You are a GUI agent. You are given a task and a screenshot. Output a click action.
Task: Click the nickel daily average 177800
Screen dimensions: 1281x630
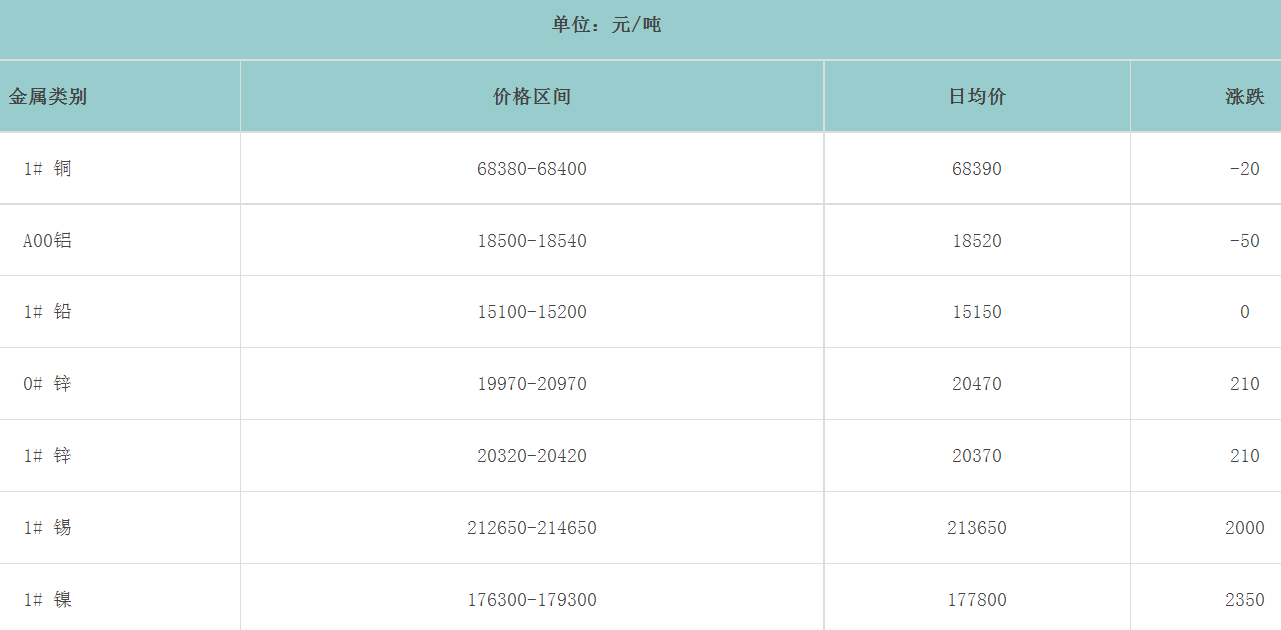pyautogui.click(x=977, y=600)
